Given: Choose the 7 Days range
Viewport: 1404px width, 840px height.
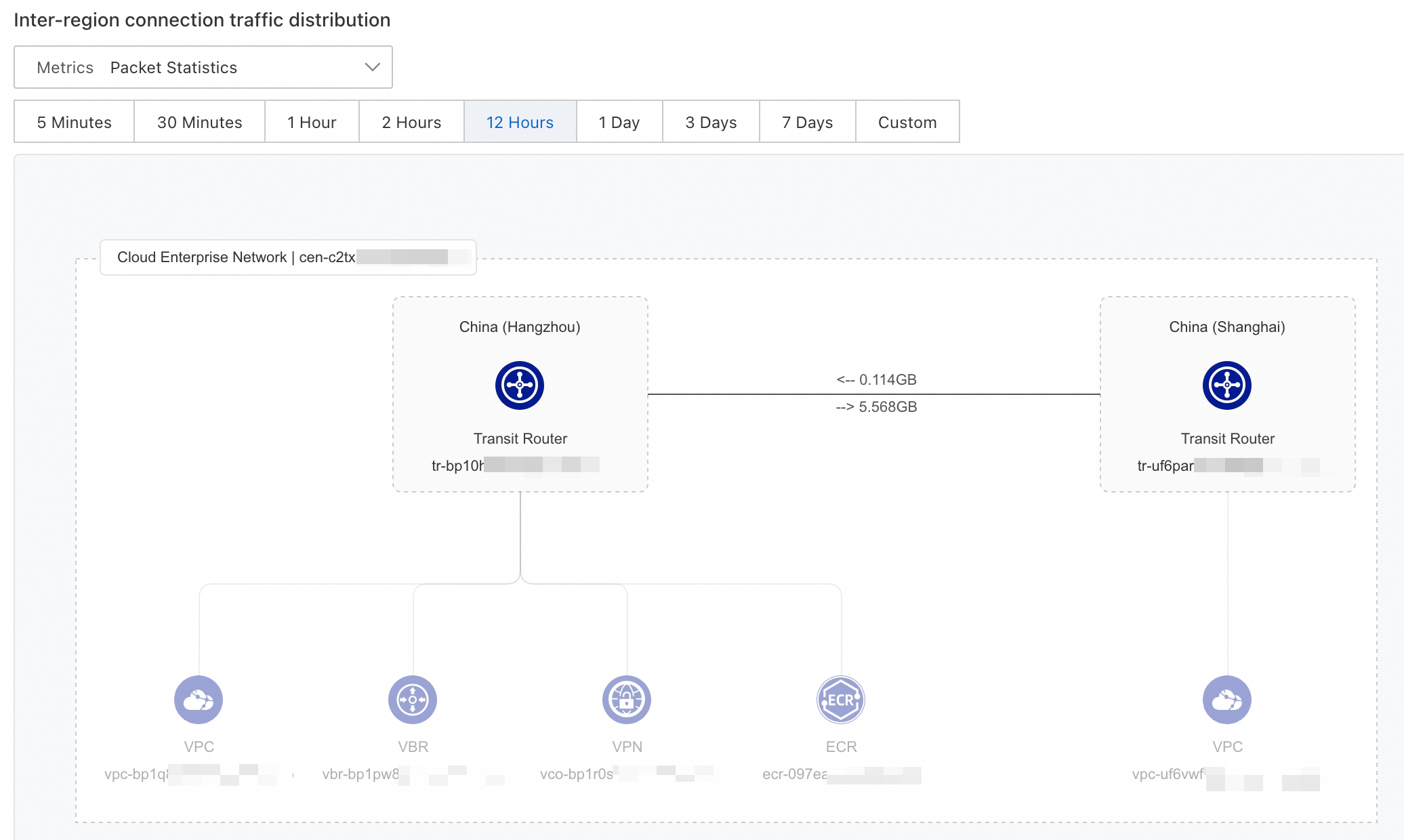Looking at the screenshot, I should pyautogui.click(x=807, y=122).
